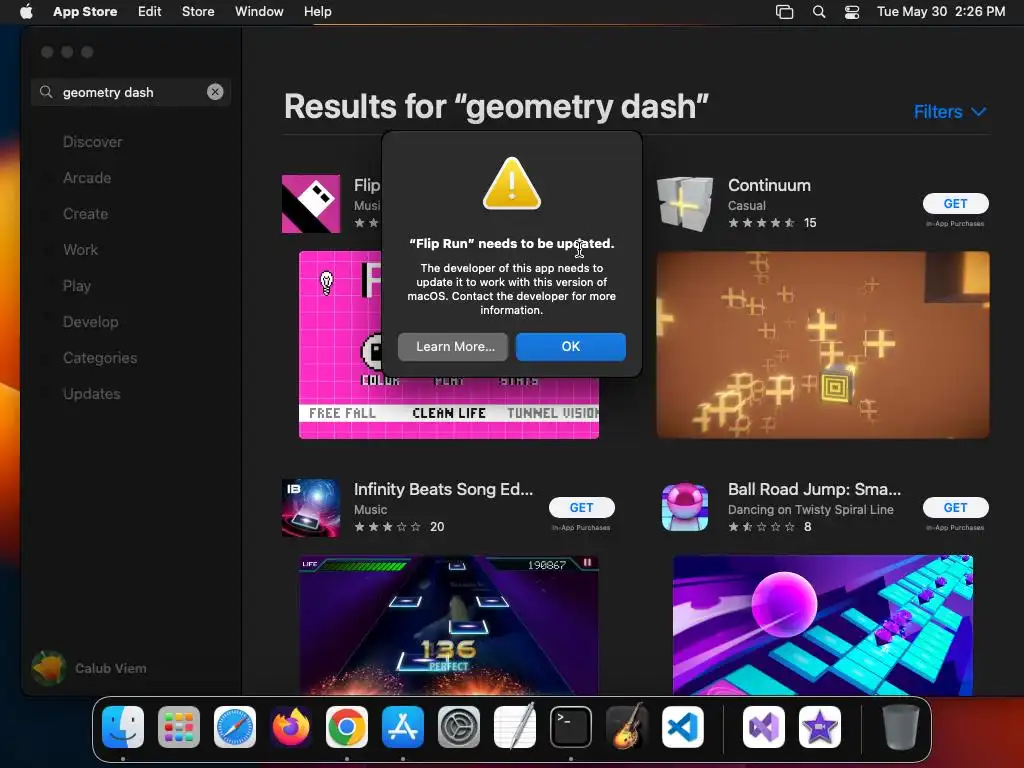1024x768 pixels.
Task: Click the geometry dash search field
Action: click(x=131, y=92)
